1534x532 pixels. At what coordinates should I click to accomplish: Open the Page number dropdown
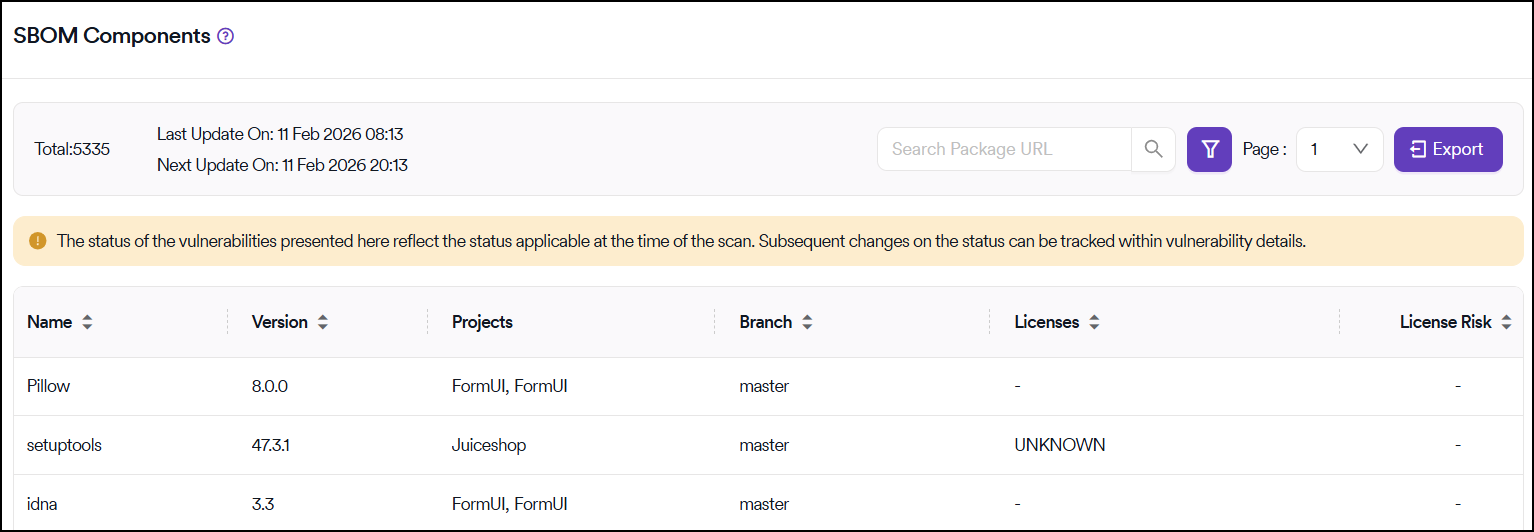[x=1339, y=149]
